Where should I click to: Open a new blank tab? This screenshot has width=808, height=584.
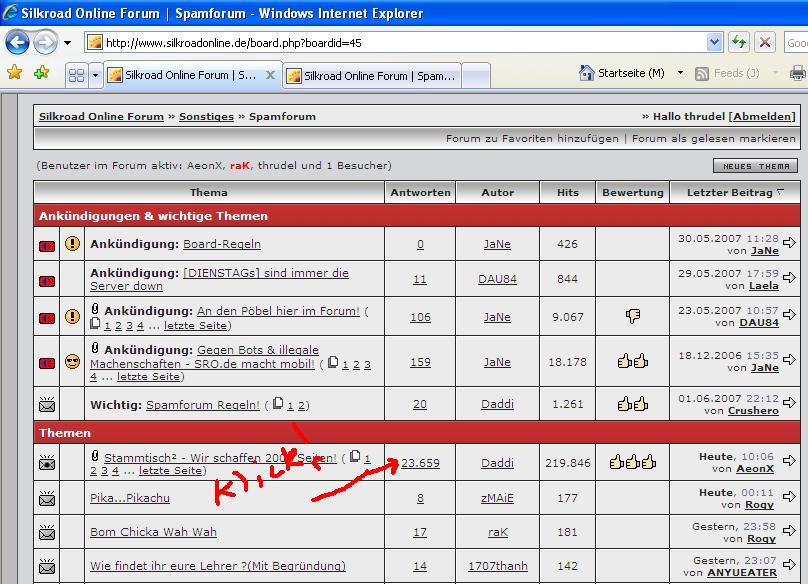(x=477, y=76)
